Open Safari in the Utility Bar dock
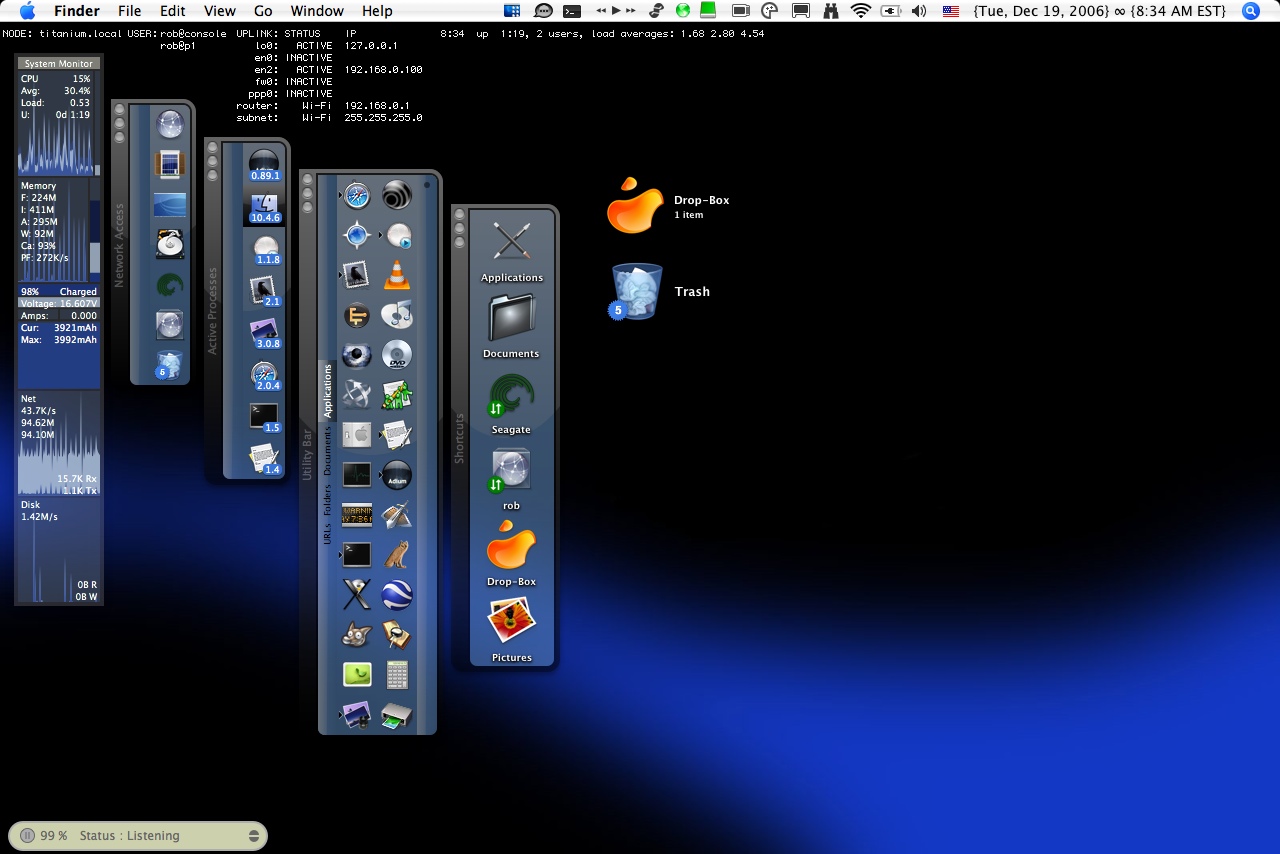 coord(357,196)
